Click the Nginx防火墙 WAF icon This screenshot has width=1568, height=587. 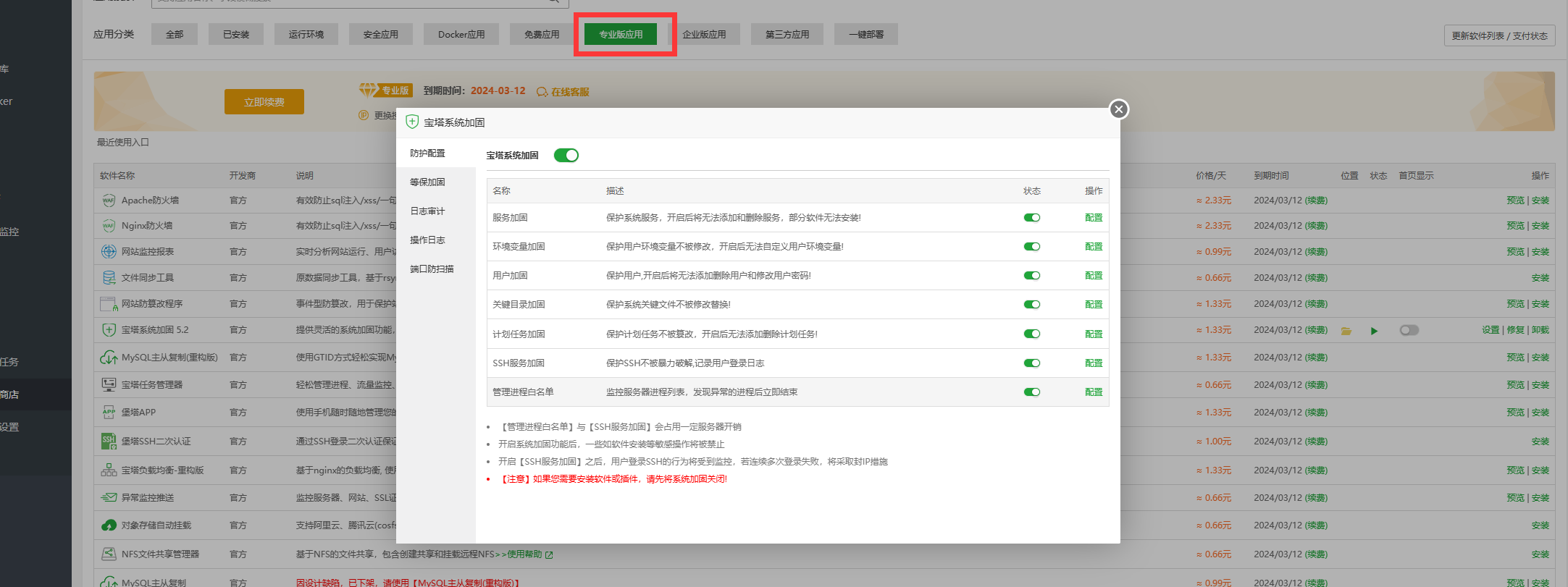click(x=109, y=226)
